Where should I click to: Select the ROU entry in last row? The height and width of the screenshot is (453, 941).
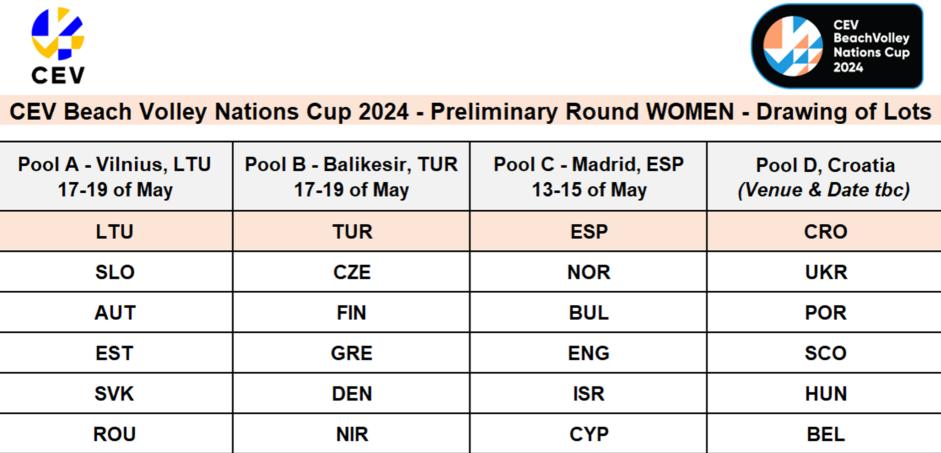pyautogui.click(x=115, y=435)
